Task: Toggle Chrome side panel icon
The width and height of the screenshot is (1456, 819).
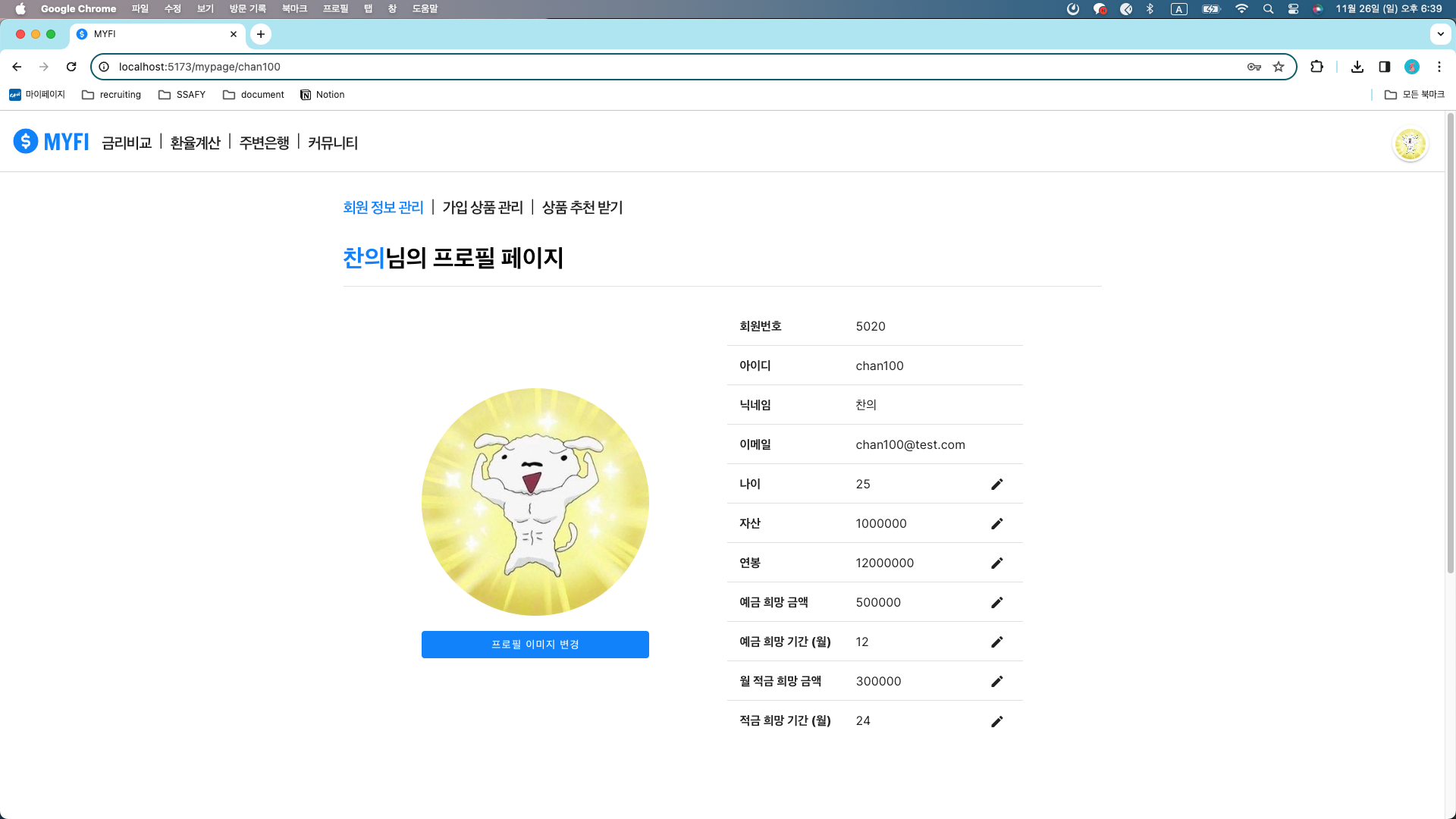Action: 1384,67
